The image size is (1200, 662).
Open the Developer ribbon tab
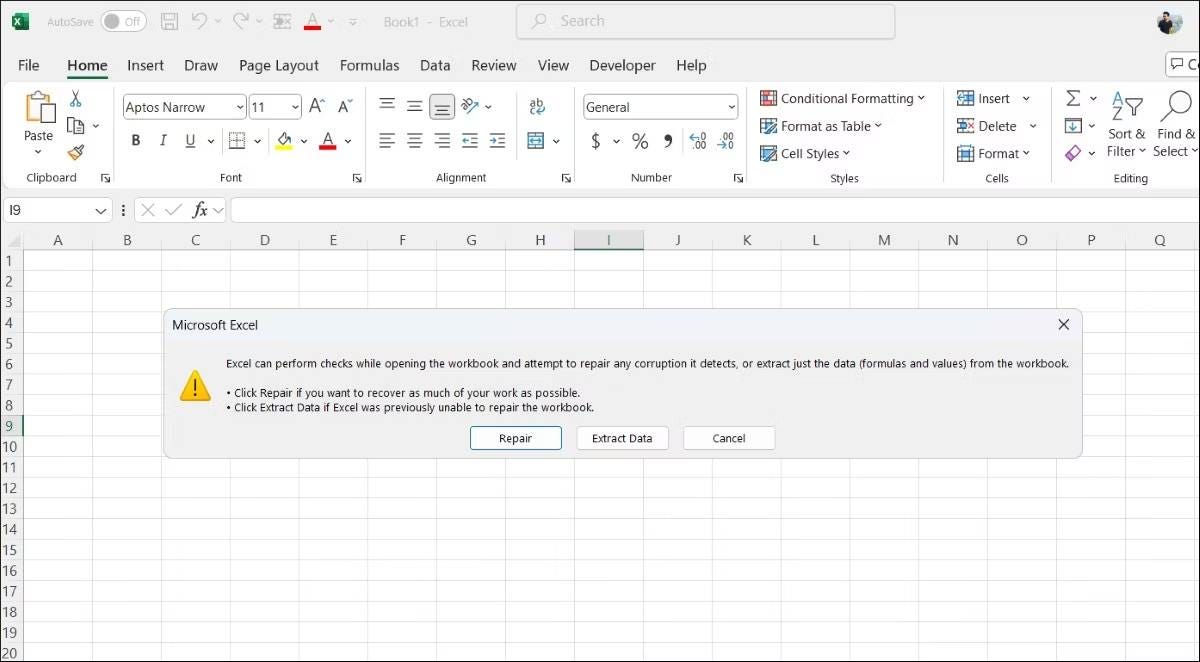click(x=622, y=65)
